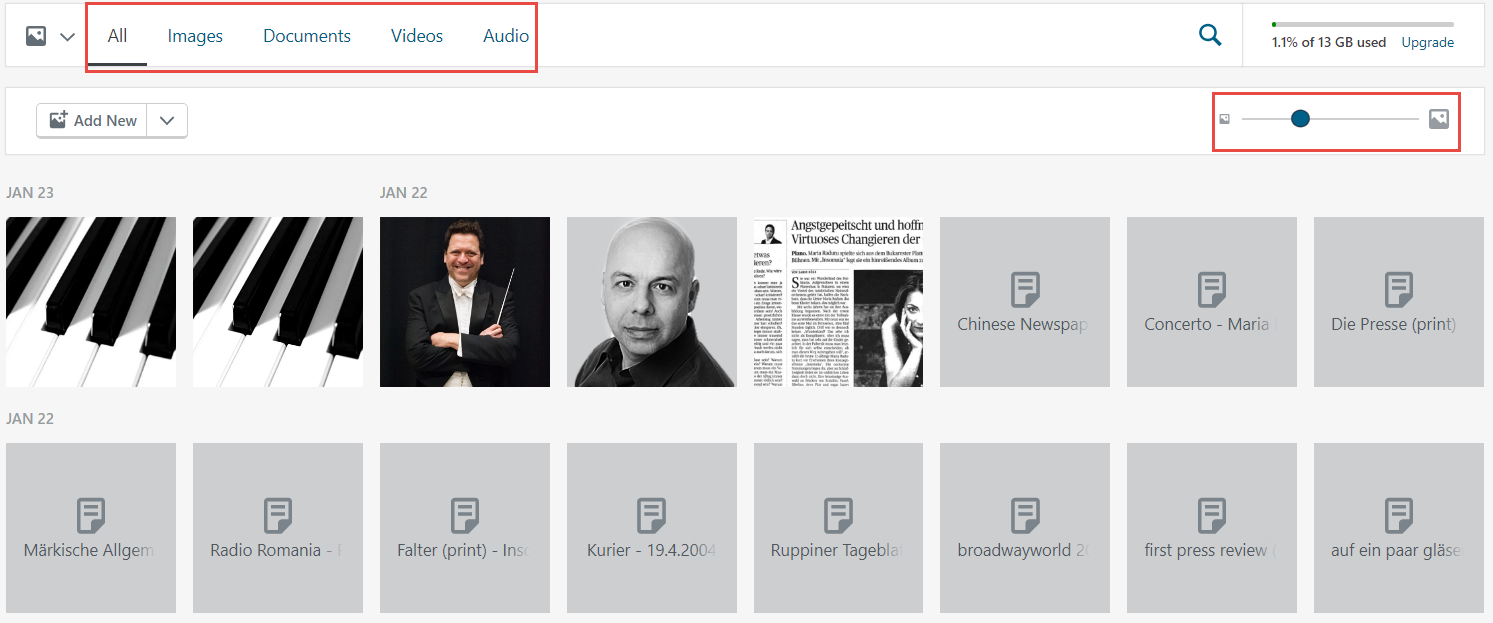Switch to the Documents tab
Screen dimensions: 1493x623
coord(306,36)
